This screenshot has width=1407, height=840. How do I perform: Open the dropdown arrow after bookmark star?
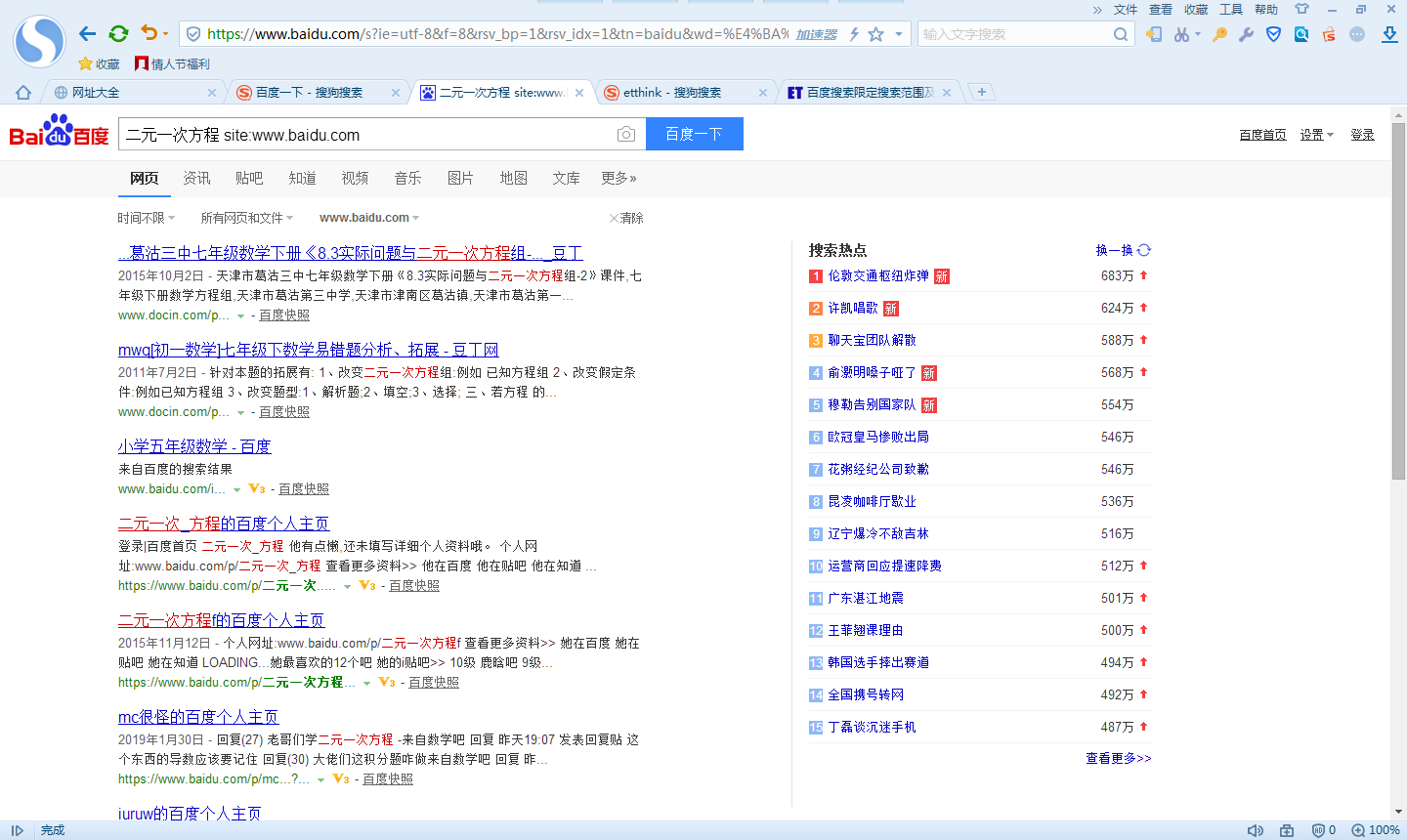pyautogui.click(x=899, y=34)
